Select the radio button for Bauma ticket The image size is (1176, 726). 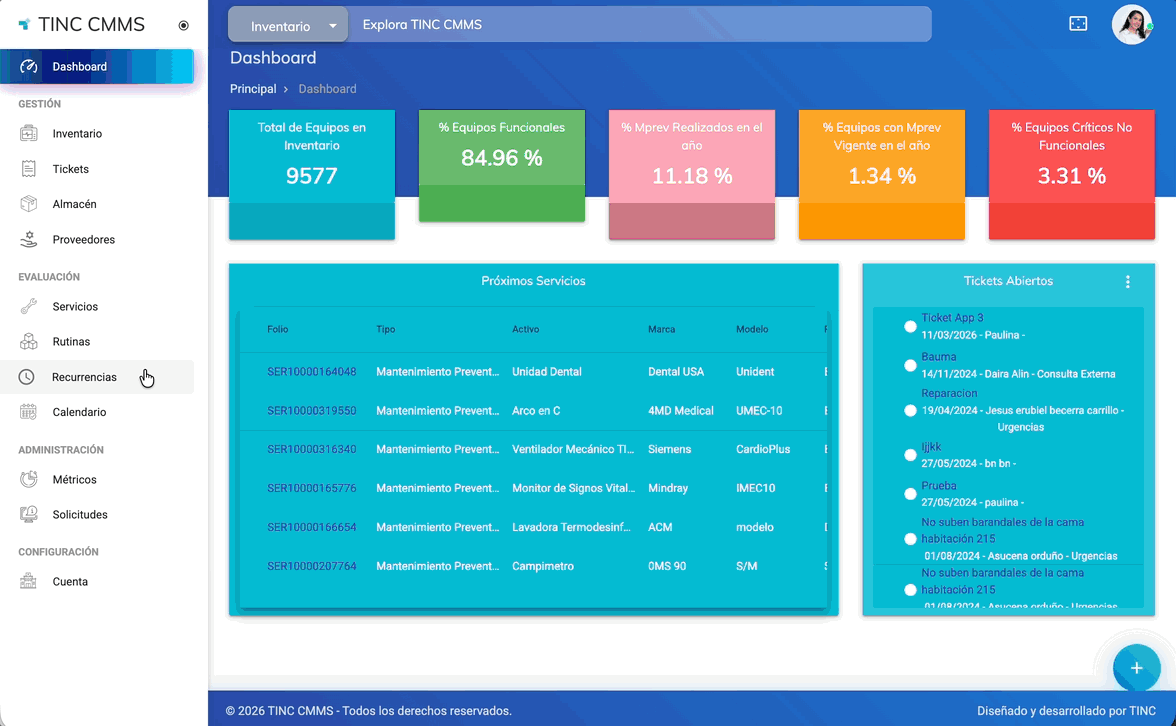910,366
